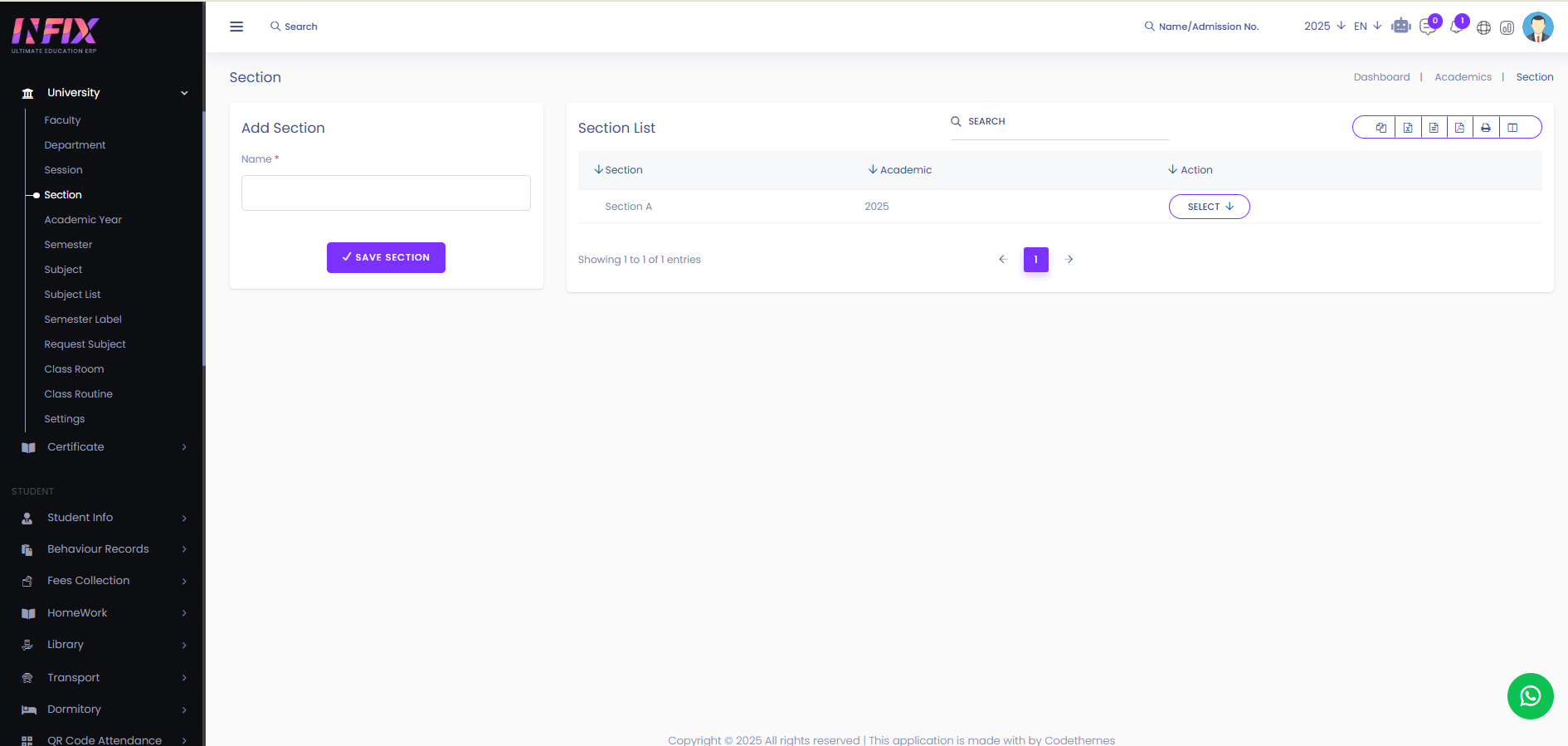
Task: Open Request Subject in the sidebar
Action: tap(85, 344)
